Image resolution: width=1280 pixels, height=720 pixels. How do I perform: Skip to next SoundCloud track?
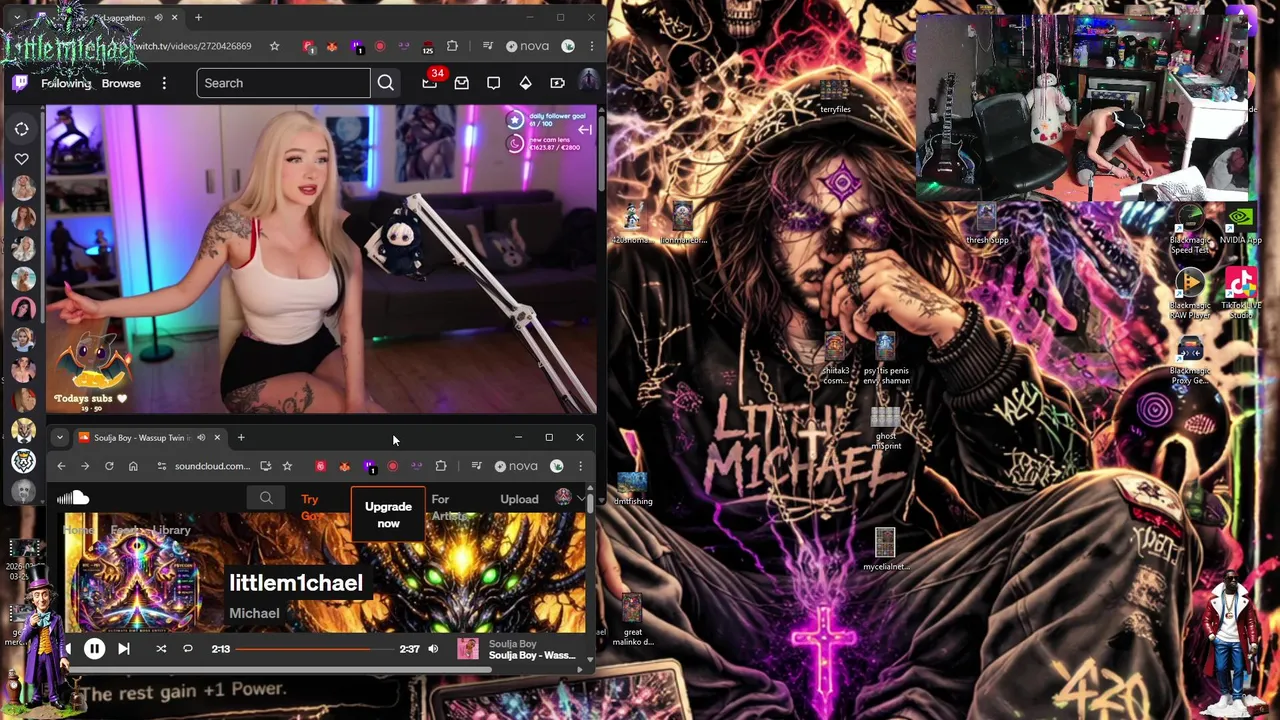click(x=124, y=649)
